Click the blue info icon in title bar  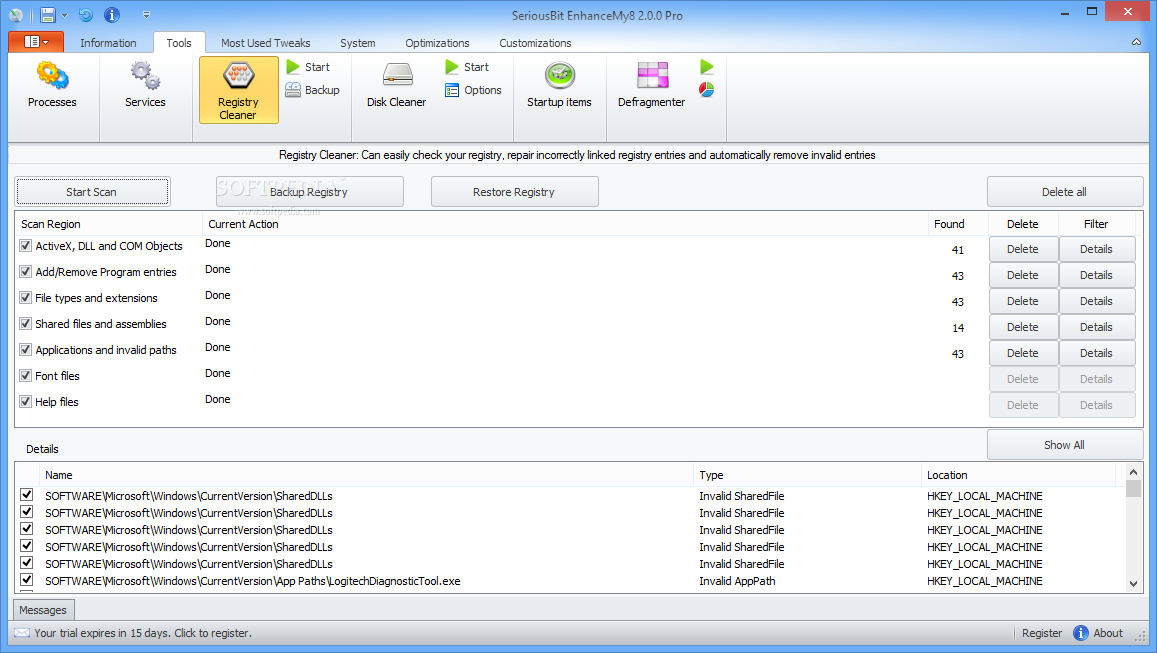coord(111,15)
